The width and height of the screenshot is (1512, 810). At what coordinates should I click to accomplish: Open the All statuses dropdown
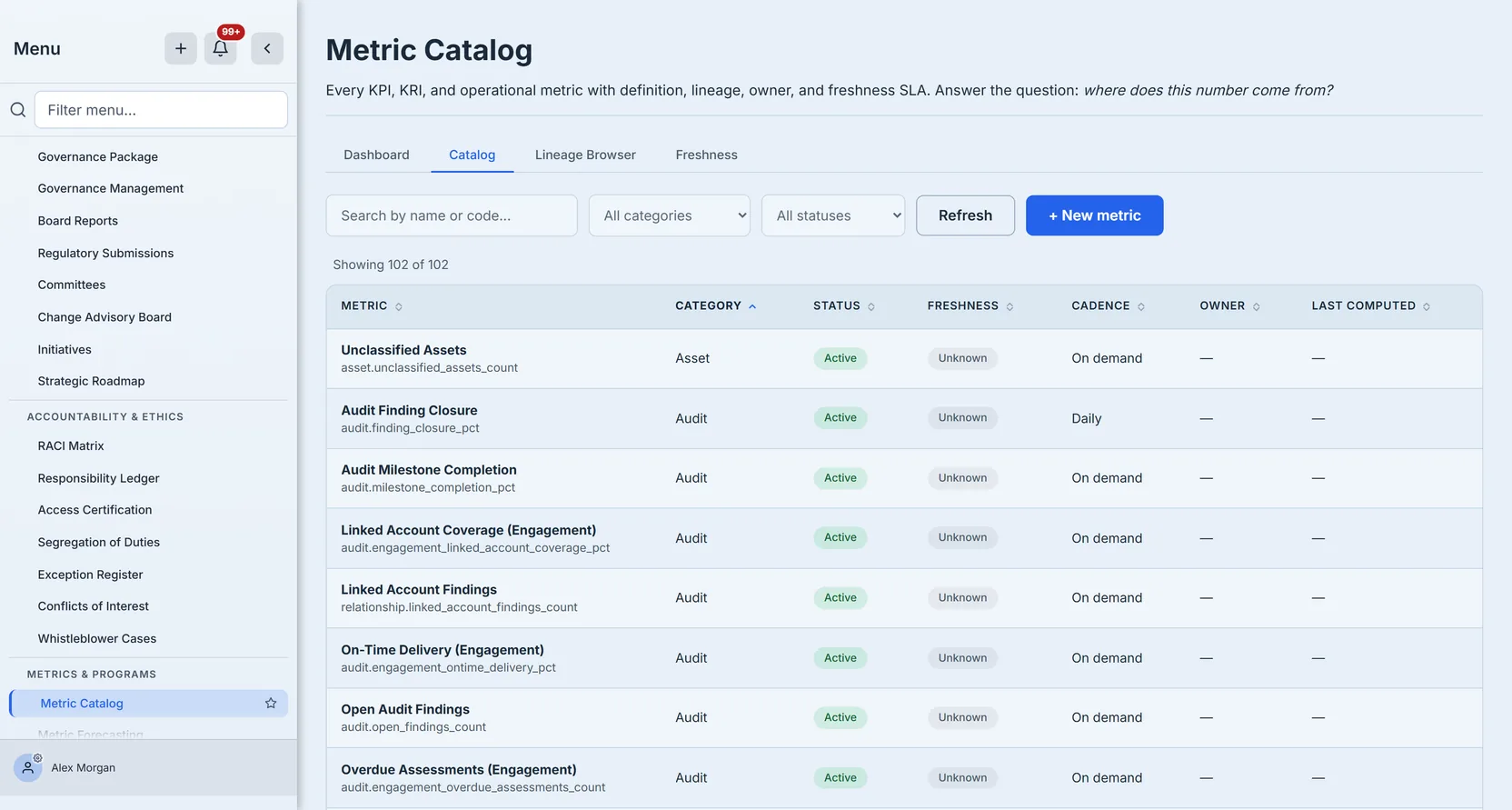[833, 215]
